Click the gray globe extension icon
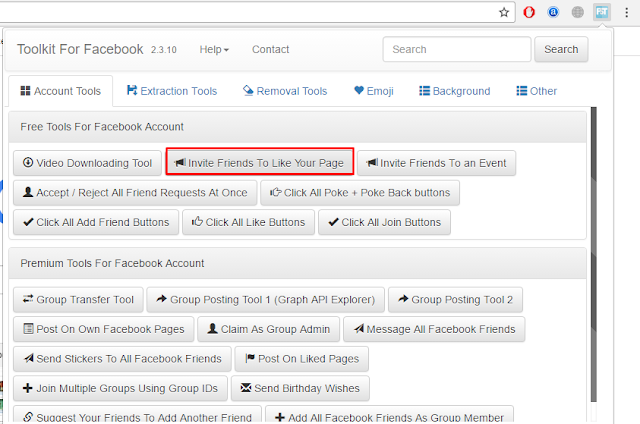The height and width of the screenshot is (424, 640). [x=578, y=12]
